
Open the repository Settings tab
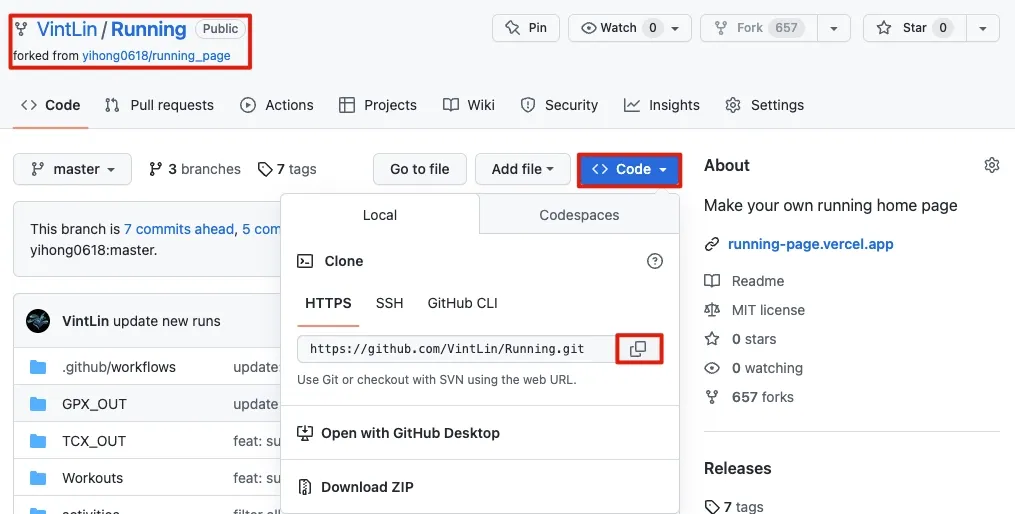pyautogui.click(x=764, y=105)
